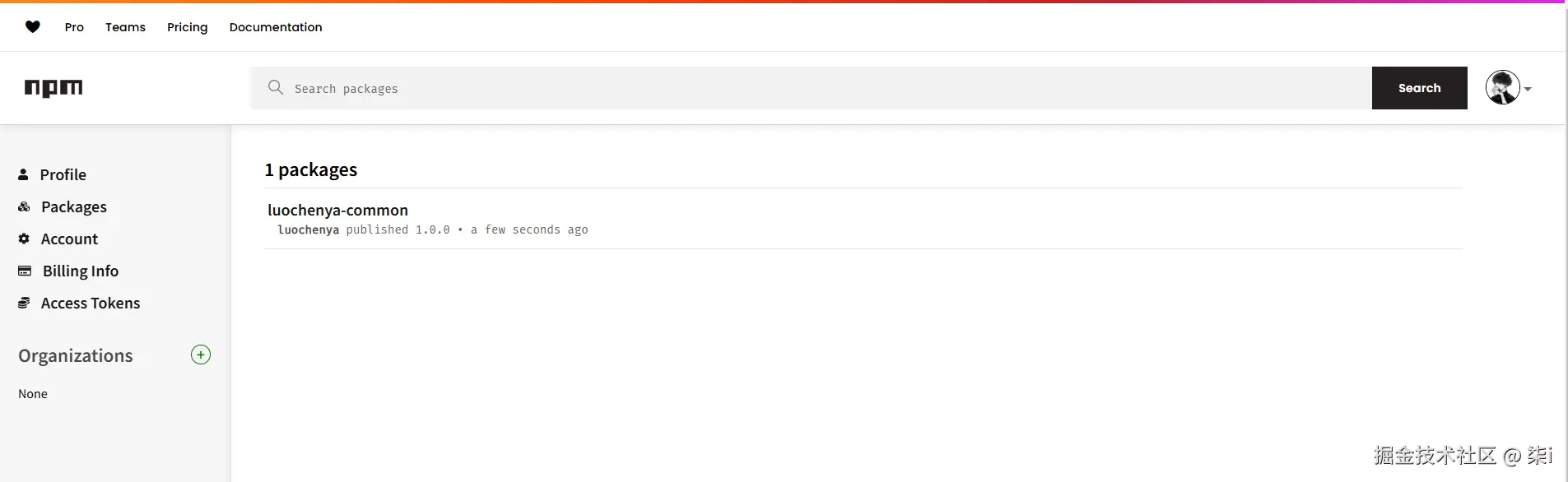1568x482 pixels.
Task: Expand the avatar dropdown arrow
Action: click(1528, 89)
